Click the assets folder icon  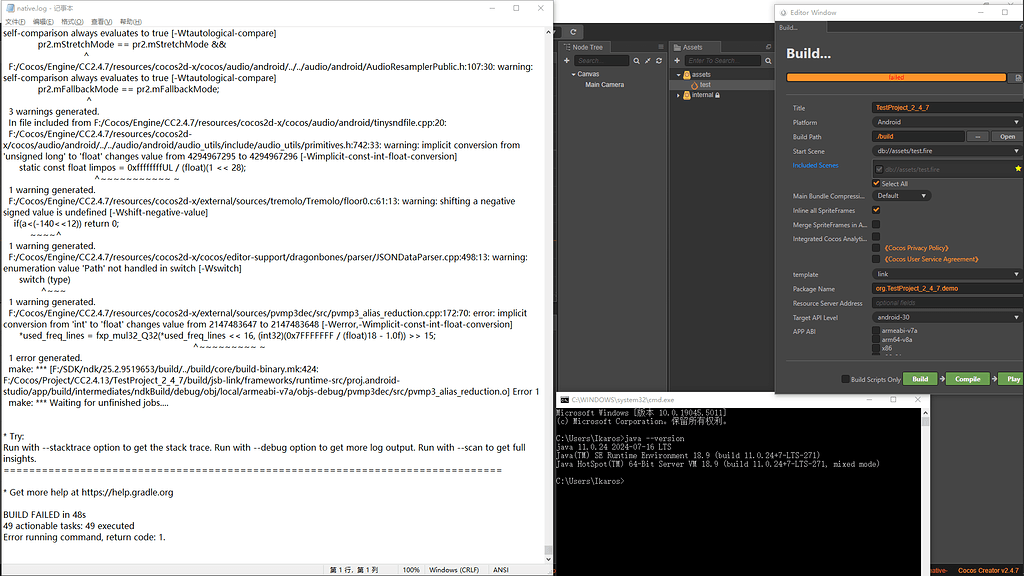pyautogui.click(x=687, y=74)
